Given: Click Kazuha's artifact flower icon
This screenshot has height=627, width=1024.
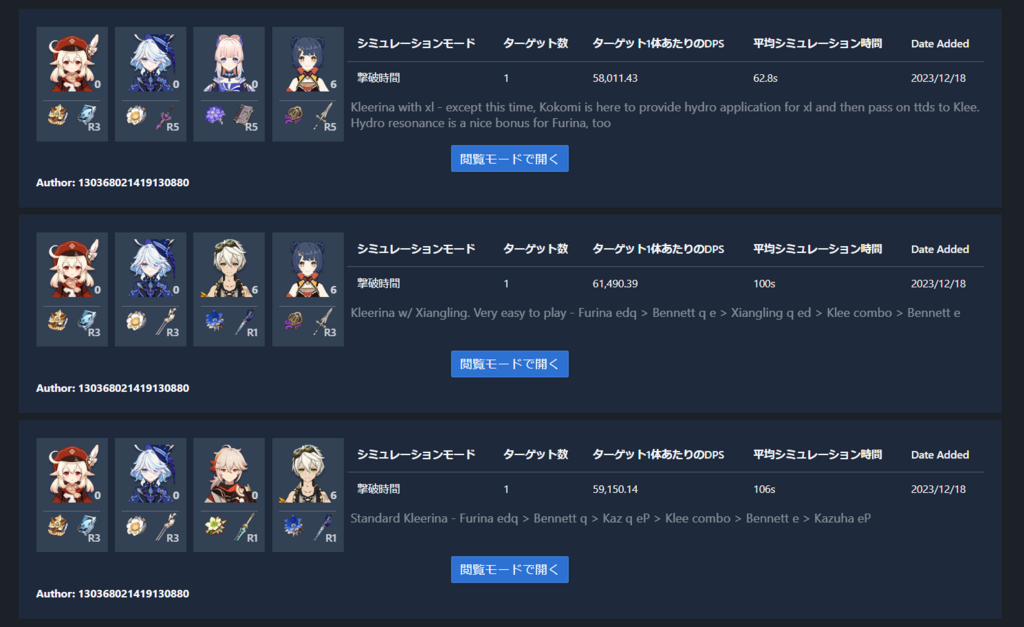Looking at the screenshot, I should [x=215, y=526].
